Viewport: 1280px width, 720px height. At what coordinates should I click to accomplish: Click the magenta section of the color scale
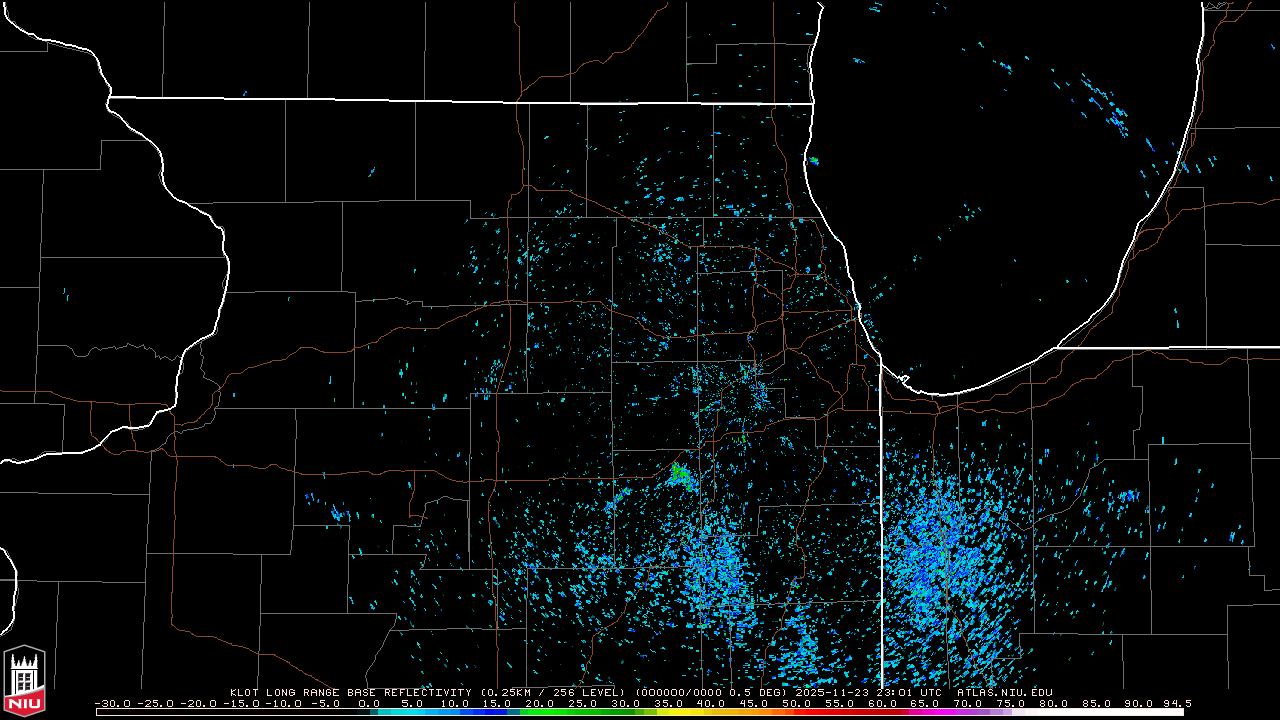click(950, 712)
